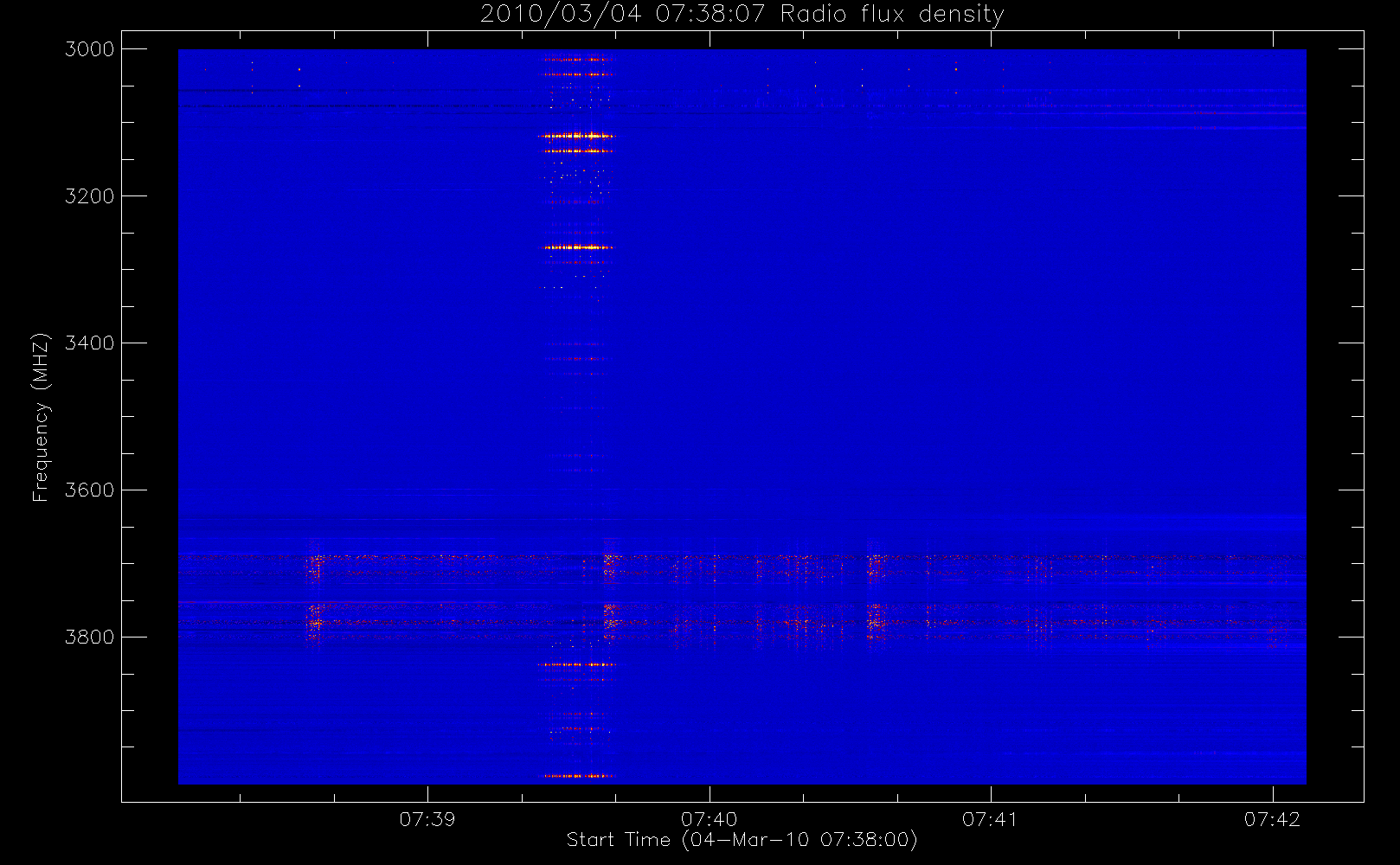Click the 07:41 time tick label
The height and width of the screenshot is (865, 1400).
point(991,819)
